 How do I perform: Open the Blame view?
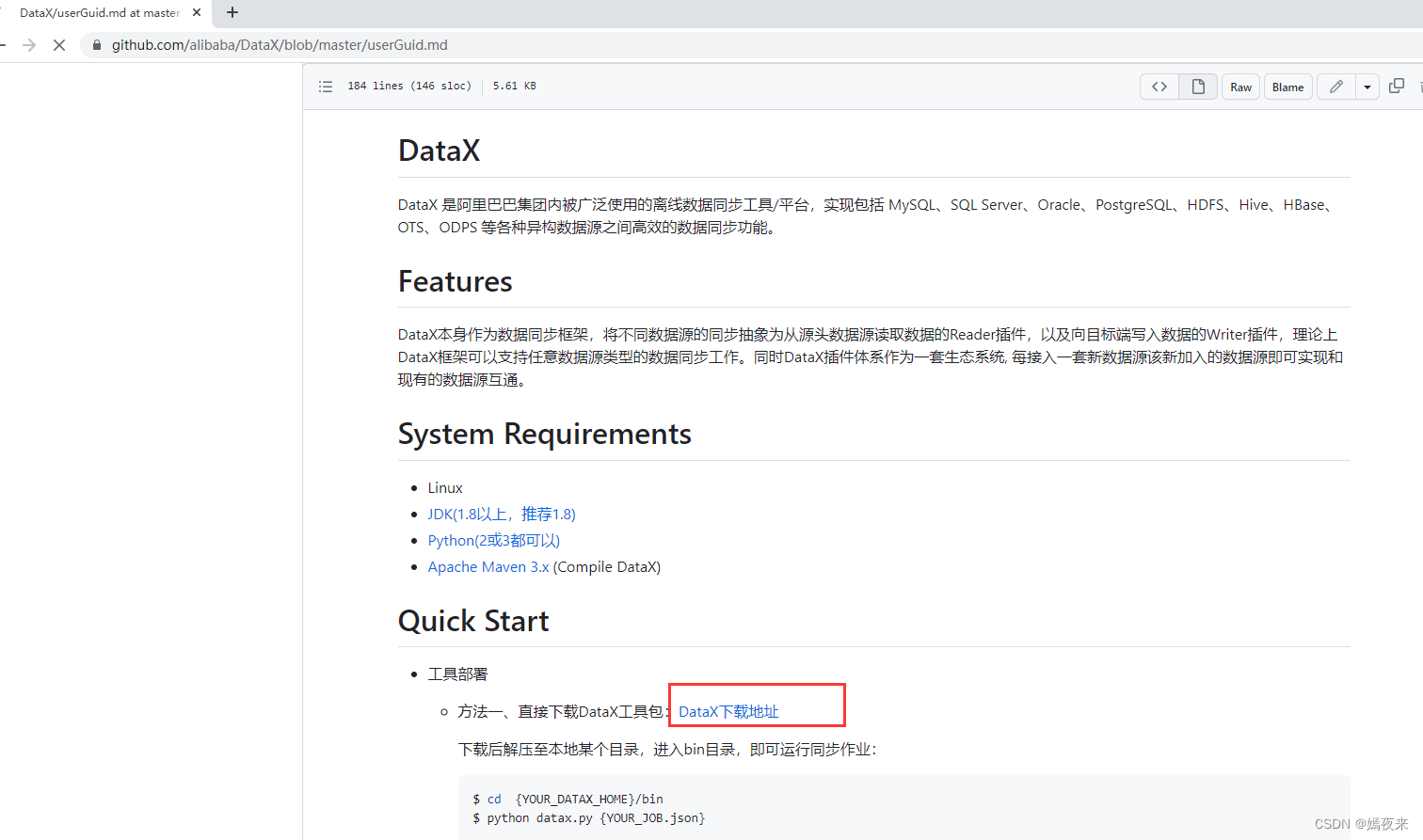[1287, 87]
